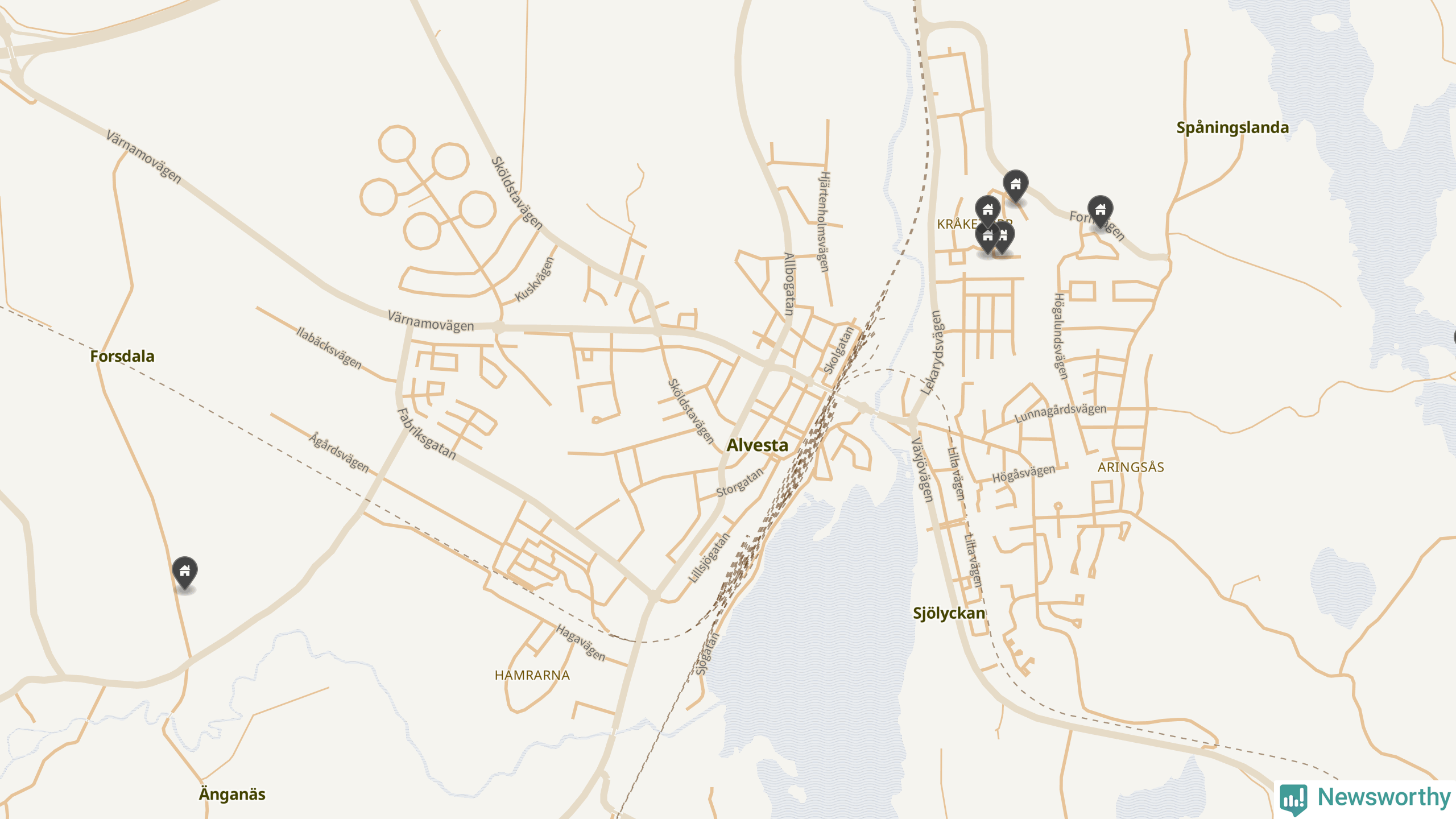Click the Lunnagårdsvägen street label
This screenshot has width=1456, height=819.
click(1060, 413)
